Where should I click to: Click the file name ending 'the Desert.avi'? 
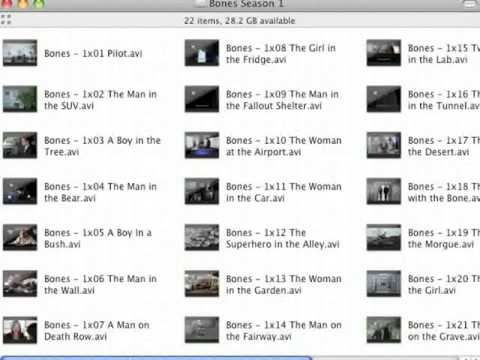[x=444, y=146]
